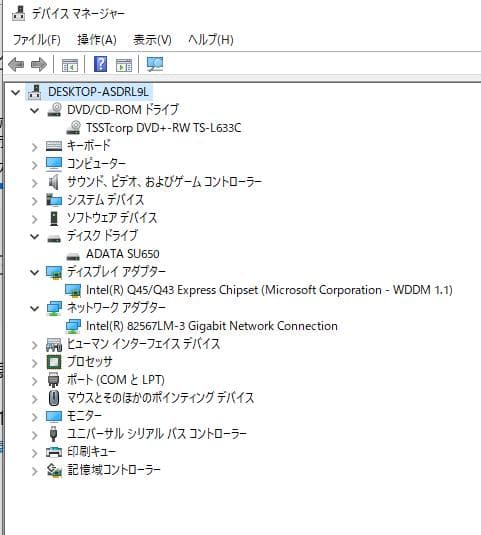
Task: Expand the サウンド、ビデオ、およびゲーム コントローラー category
Action: coord(34,183)
